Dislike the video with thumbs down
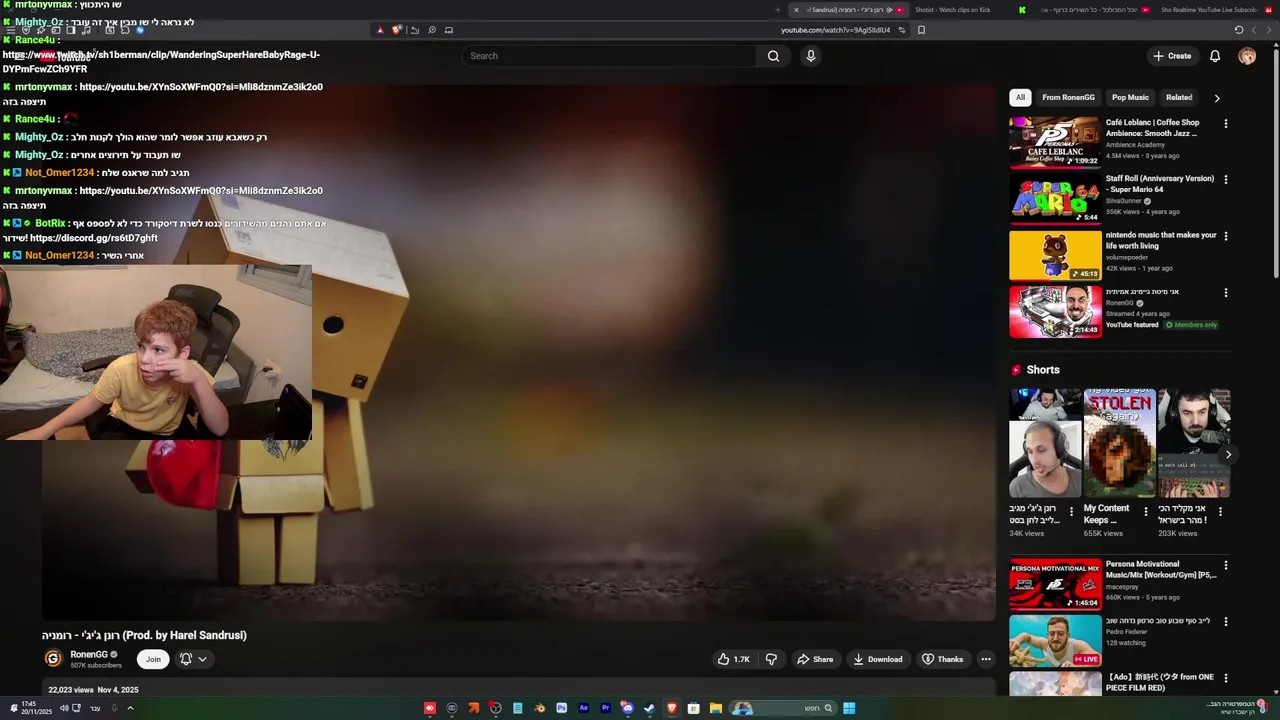1280x720 pixels. coord(771,659)
